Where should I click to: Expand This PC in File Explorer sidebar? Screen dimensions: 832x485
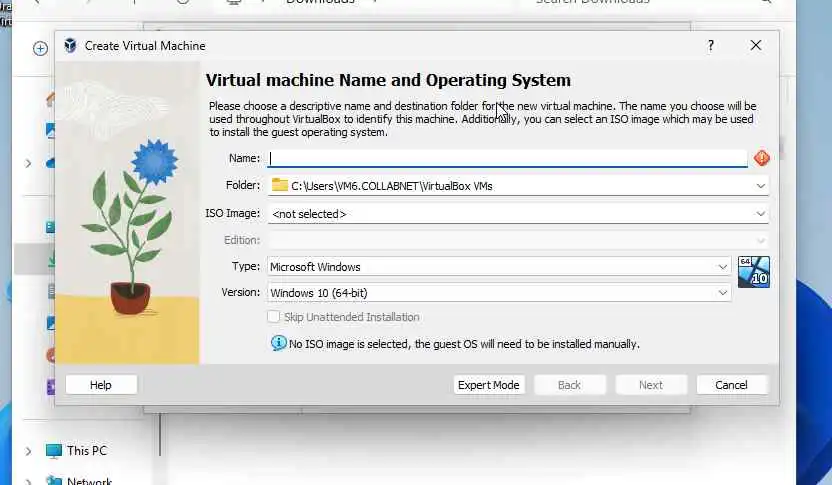coord(28,451)
